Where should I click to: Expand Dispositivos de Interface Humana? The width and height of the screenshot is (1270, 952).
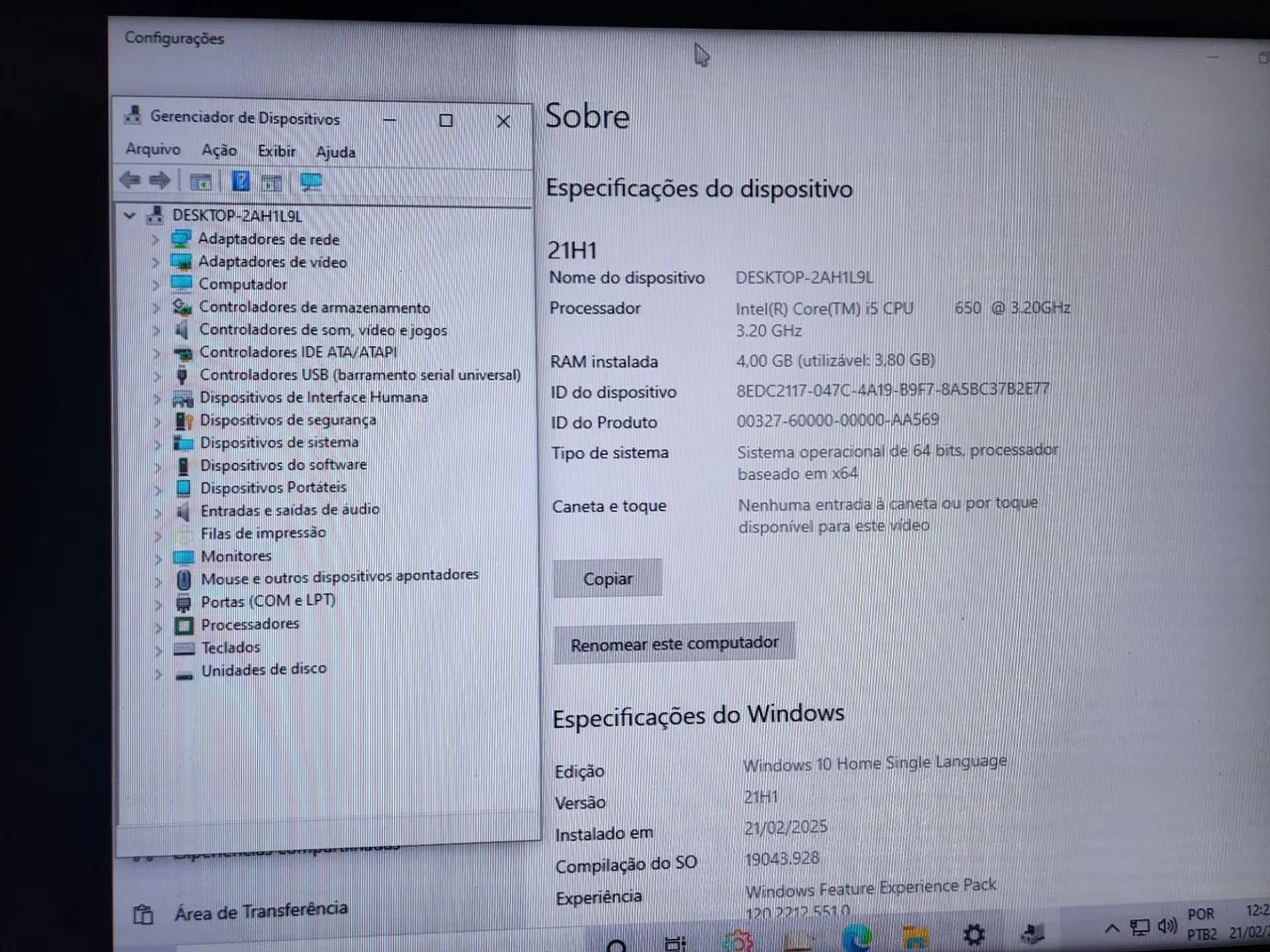[x=157, y=399]
